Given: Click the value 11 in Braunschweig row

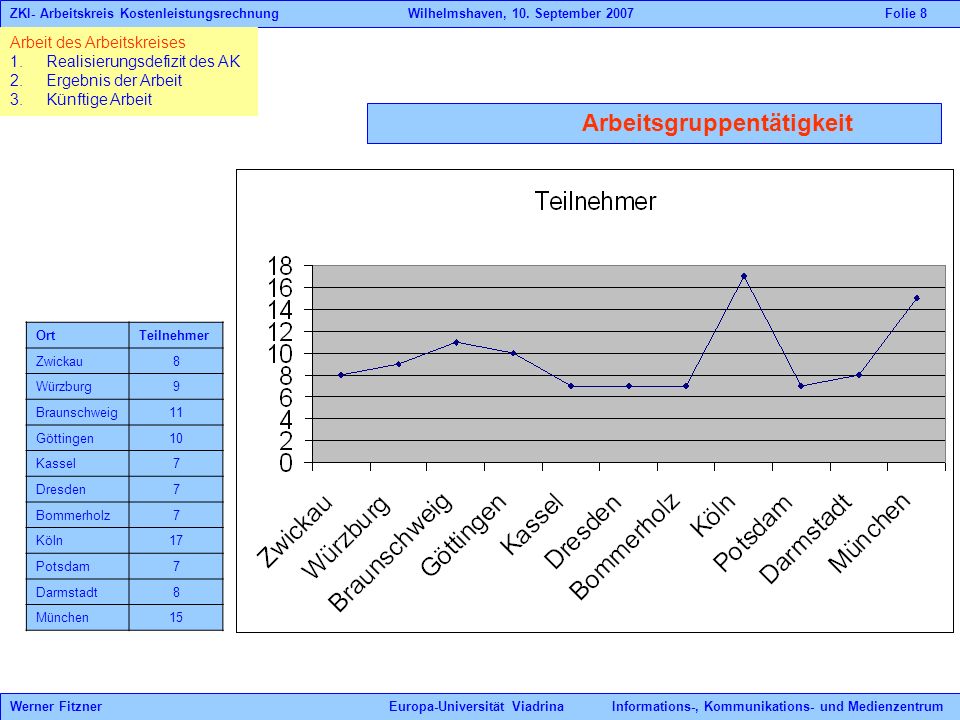Looking at the screenshot, I should 176,412.
